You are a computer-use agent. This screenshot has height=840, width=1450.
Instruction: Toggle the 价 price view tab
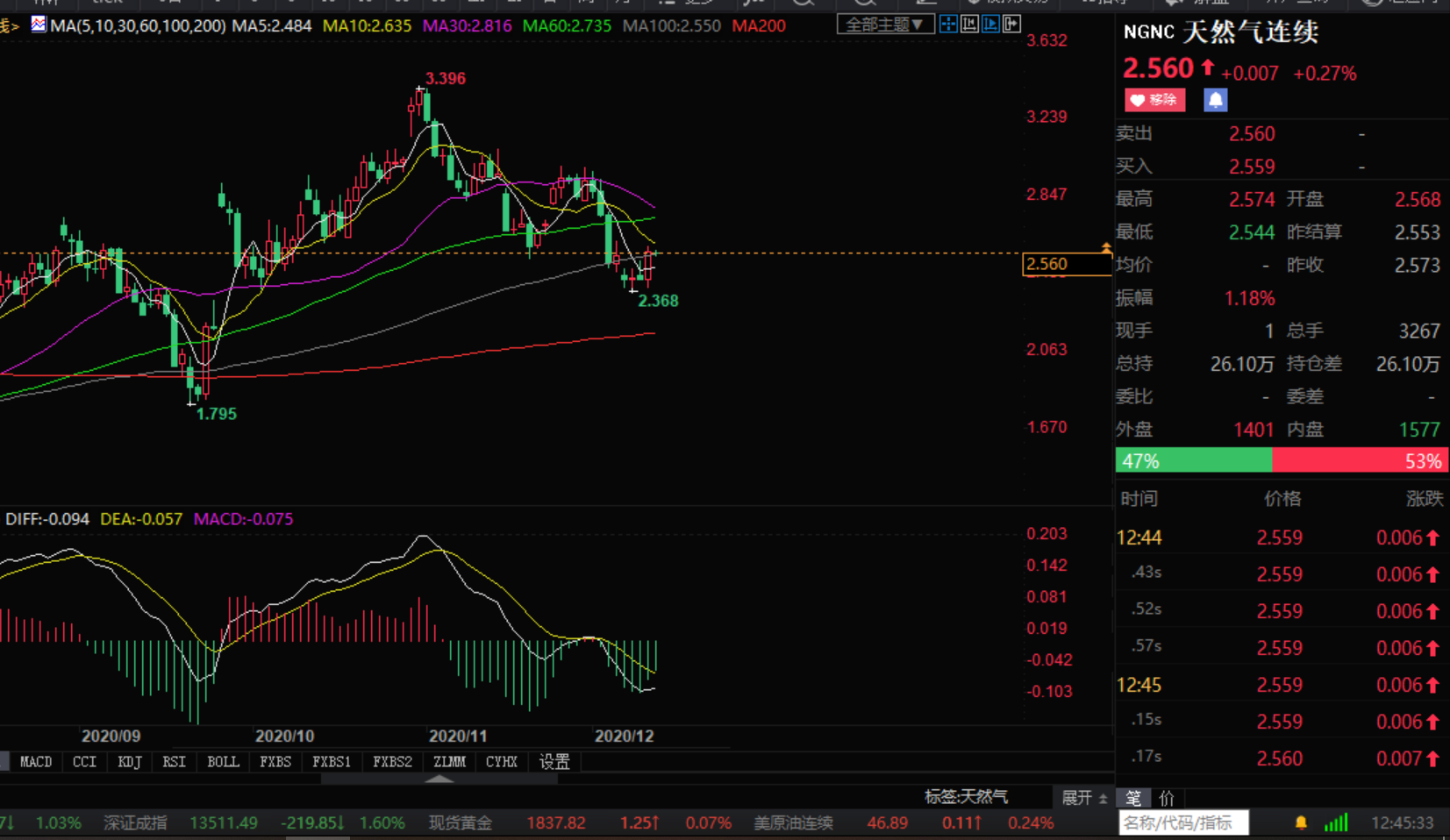coord(1167,798)
